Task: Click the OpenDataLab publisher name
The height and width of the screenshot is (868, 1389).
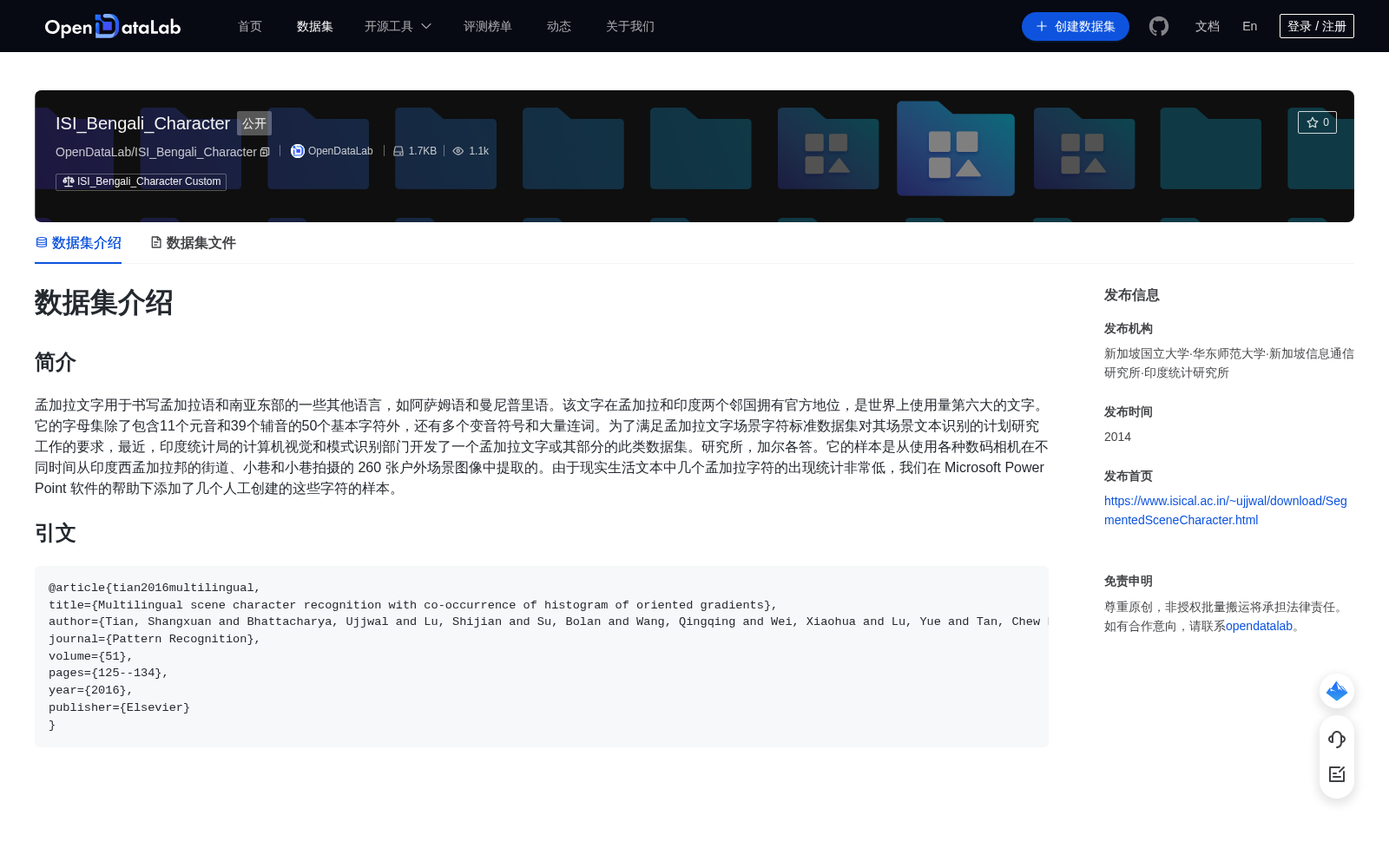Action: click(x=340, y=151)
